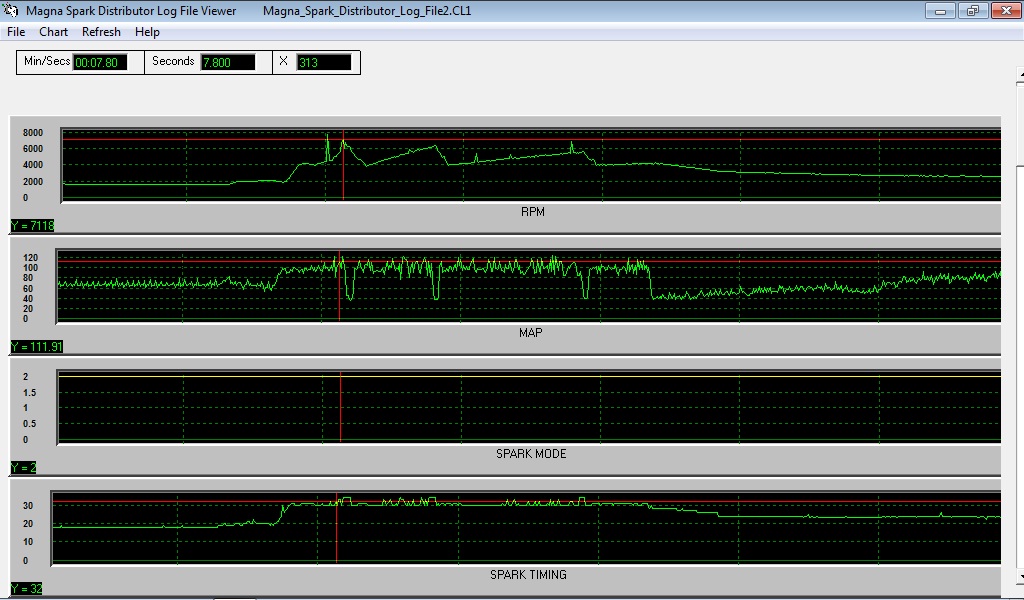Click the horizontal scrollbar thumb at bottom
The height and width of the screenshot is (600, 1024).
coord(236,597)
